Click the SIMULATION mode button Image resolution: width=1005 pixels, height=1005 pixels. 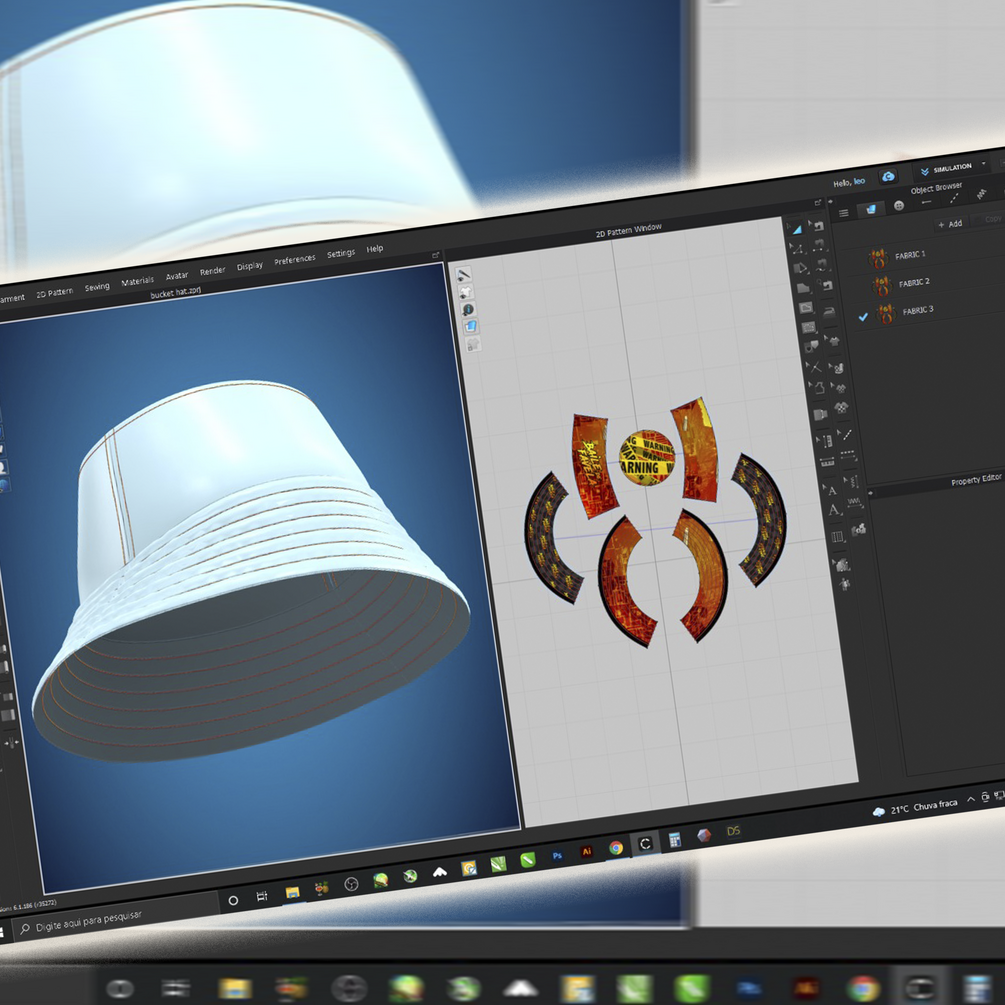(947, 169)
